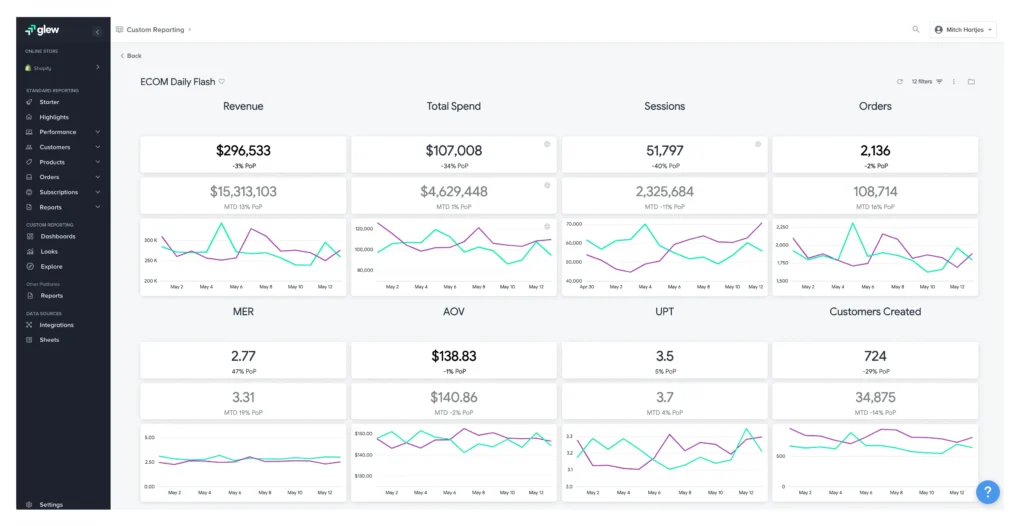The image size is (1024, 526).
Task: Refresh the dashboard data
Action: pyautogui.click(x=900, y=82)
